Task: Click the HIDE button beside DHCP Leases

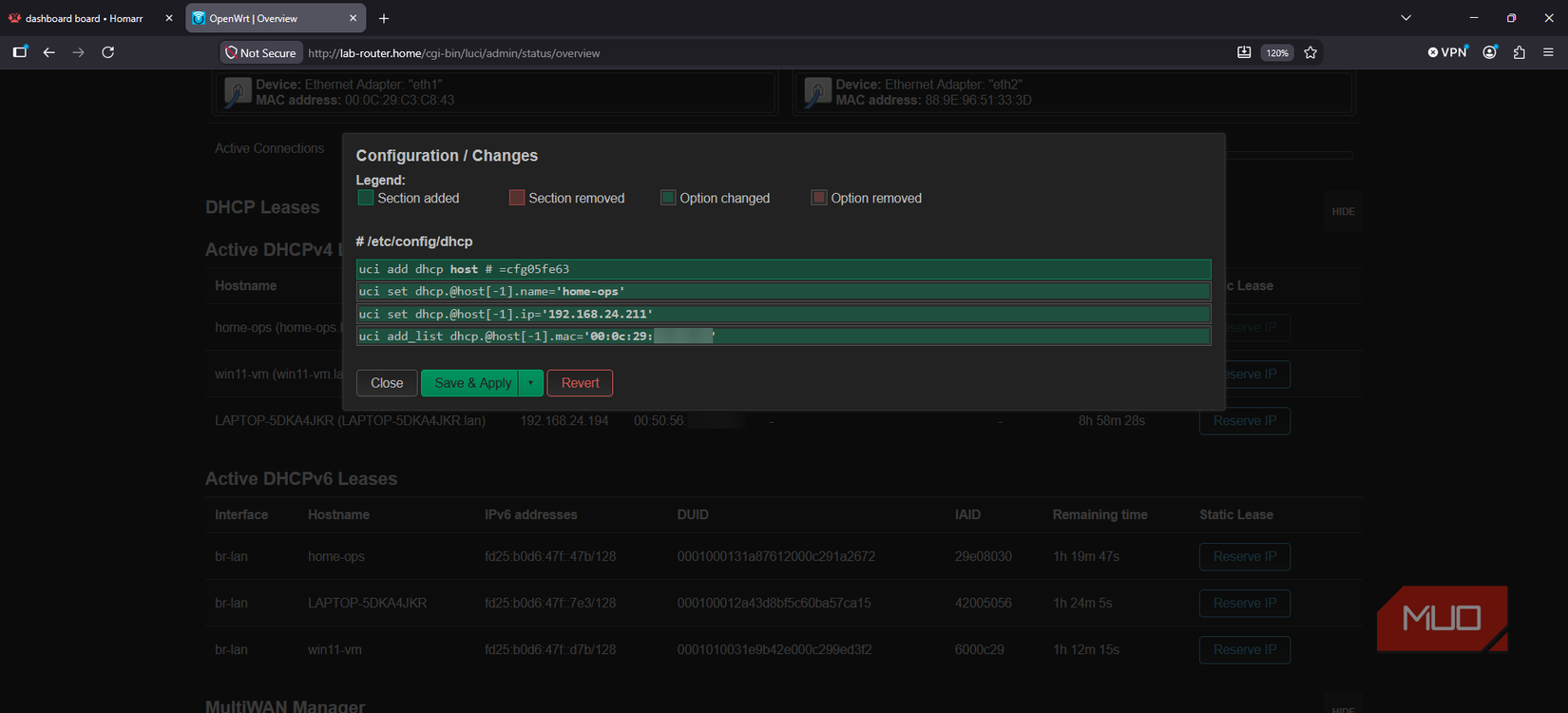Action: pyautogui.click(x=1344, y=211)
